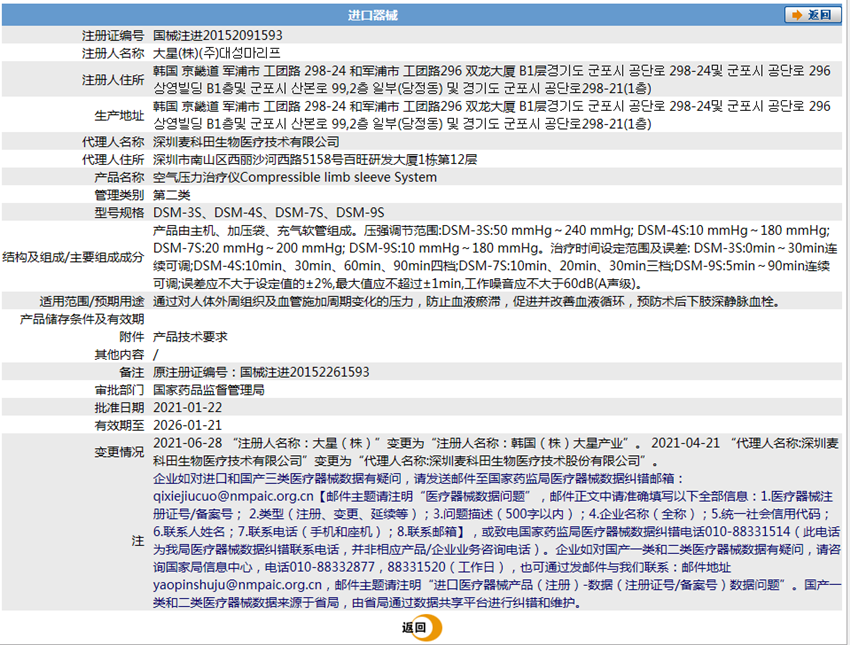
Task: Click the 其他内容 label
Action: click(x=119, y=354)
